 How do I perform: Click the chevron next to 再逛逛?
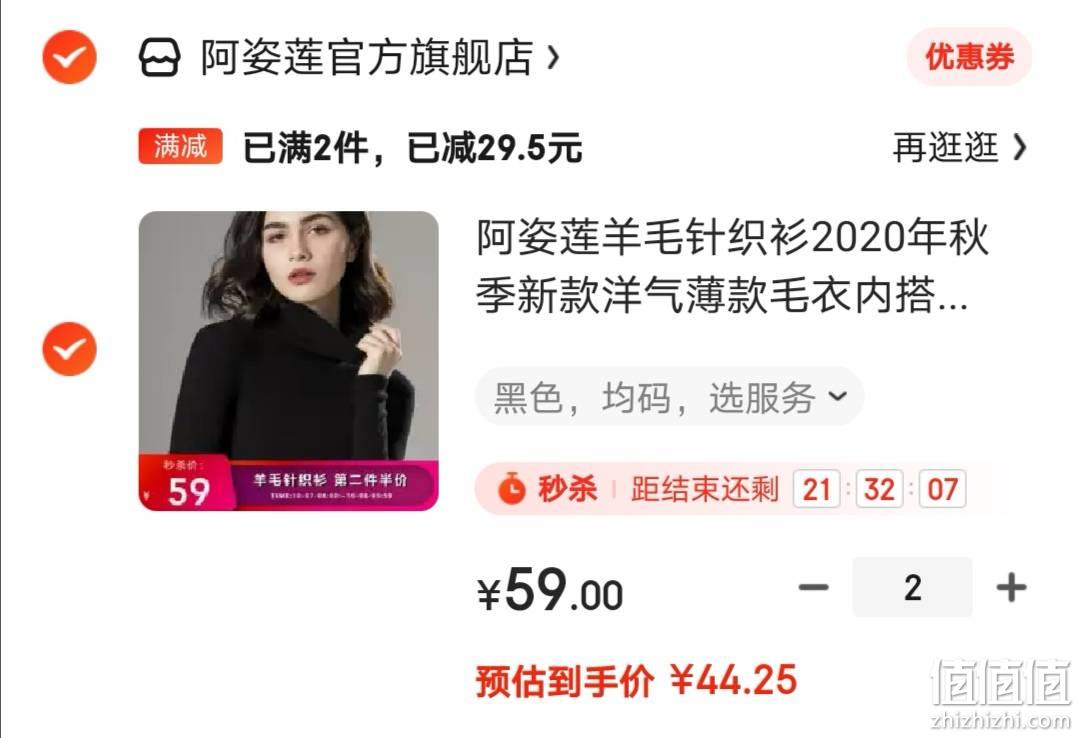(1020, 147)
